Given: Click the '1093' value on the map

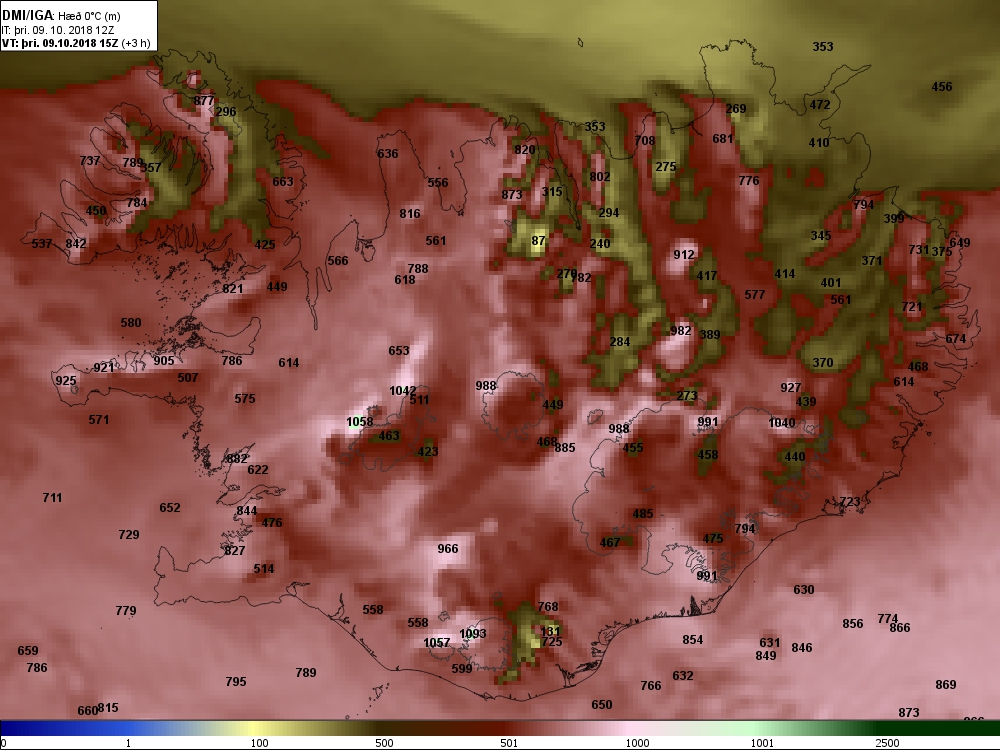Looking at the screenshot, I should (473, 634).
